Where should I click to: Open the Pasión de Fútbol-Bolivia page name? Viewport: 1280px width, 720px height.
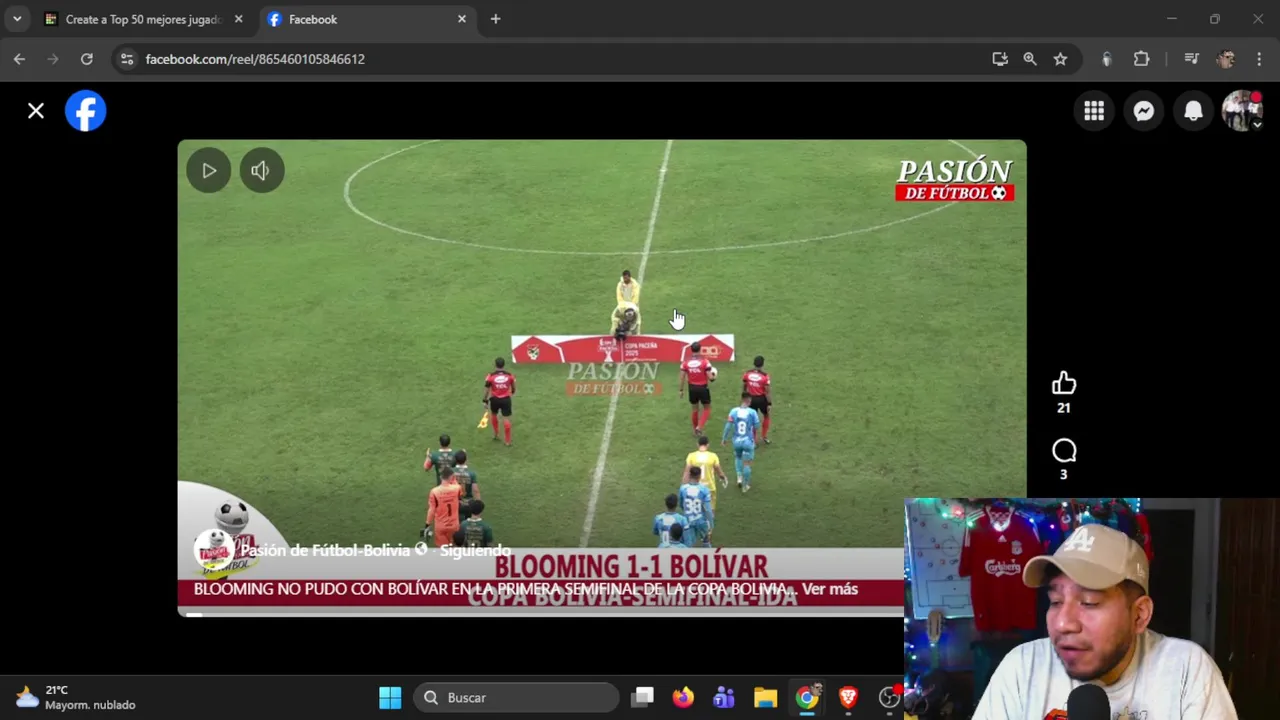(x=325, y=550)
